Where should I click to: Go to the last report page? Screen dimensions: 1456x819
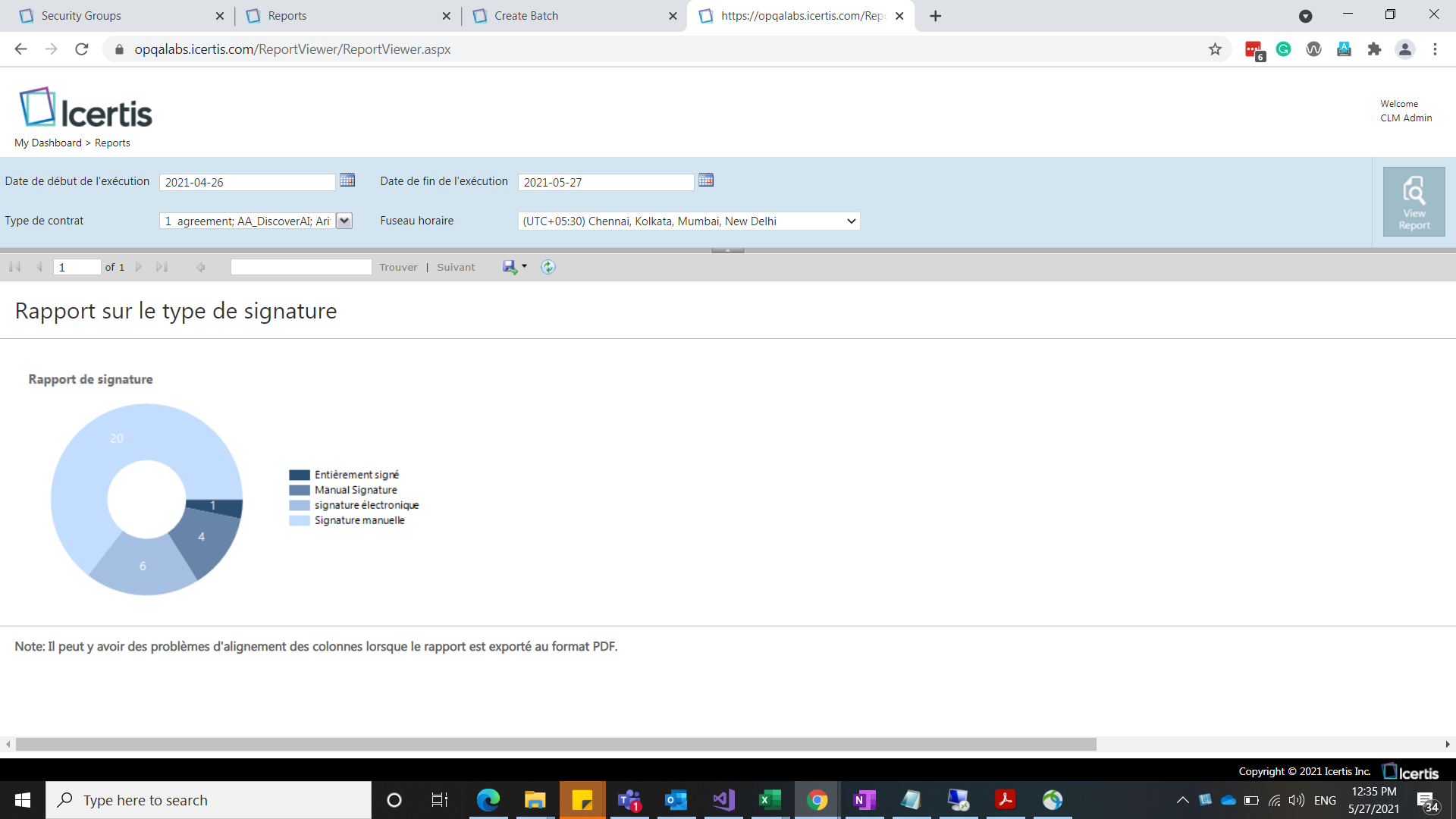pyautogui.click(x=162, y=267)
